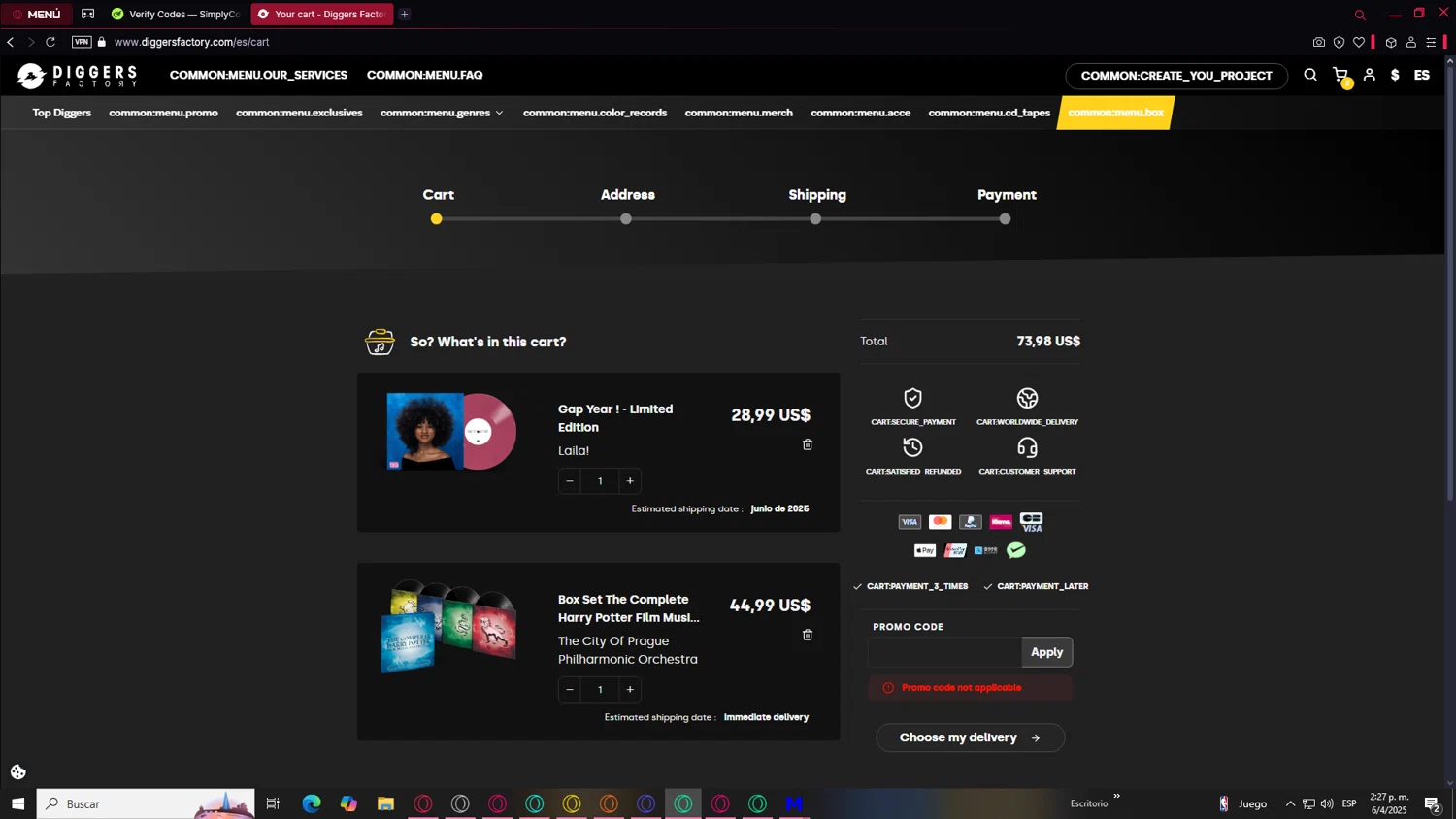
Task: Open COMMON:MENU.FAQ in header
Action: click(424, 75)
